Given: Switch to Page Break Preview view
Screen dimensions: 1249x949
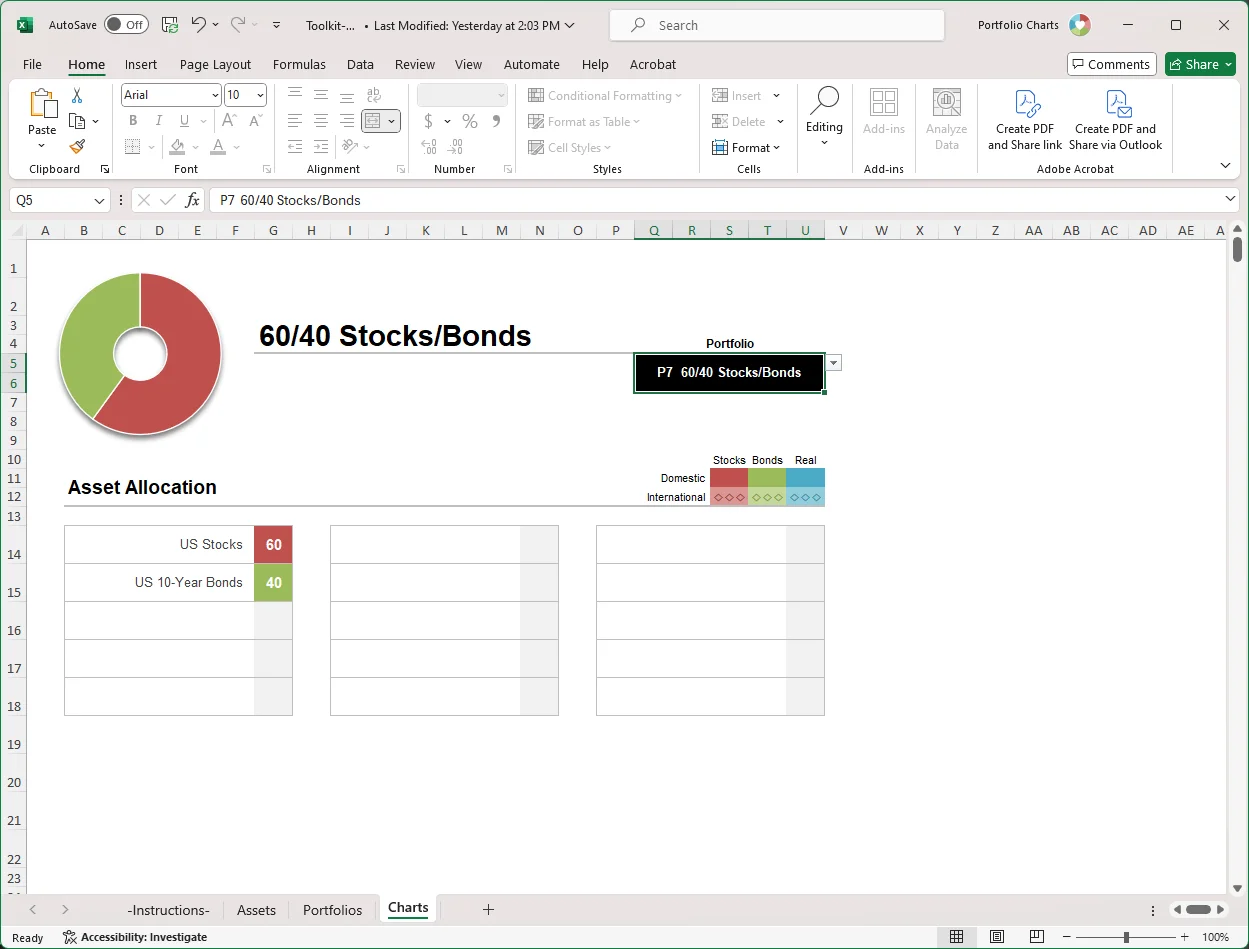Looking at the screenshot, I should 1037,937.
